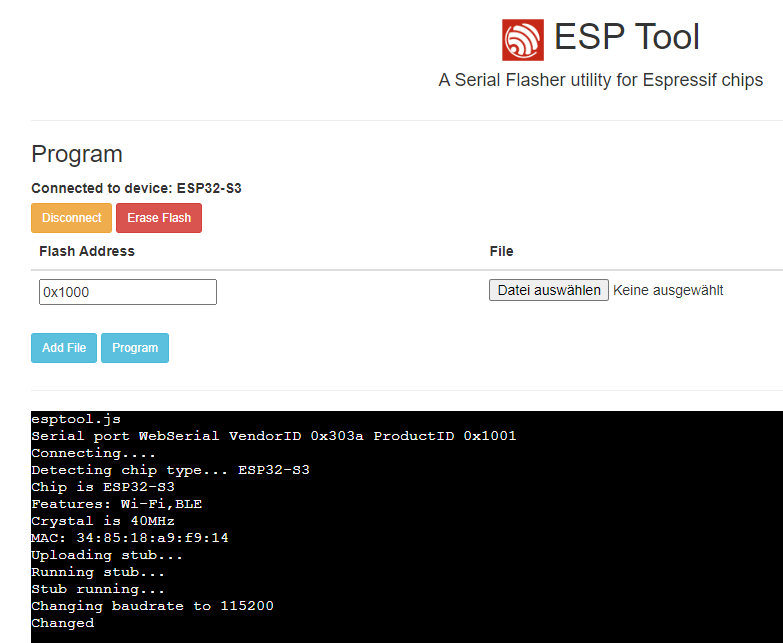The image size is (783, 643).
Task: Click the 'Keine ausgewählt' file status text
Action: pos(668,290)
